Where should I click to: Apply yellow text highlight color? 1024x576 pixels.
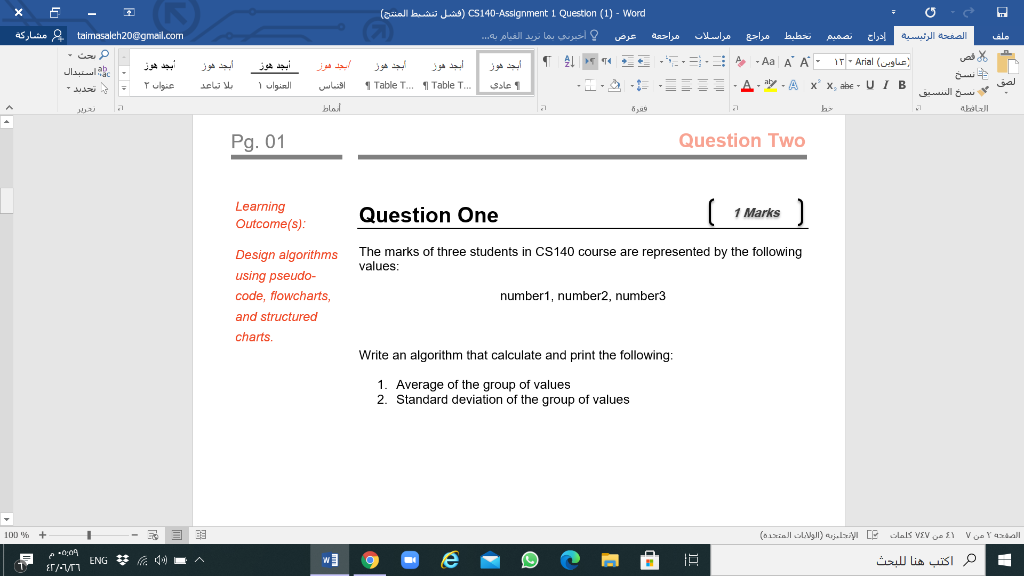769,87
